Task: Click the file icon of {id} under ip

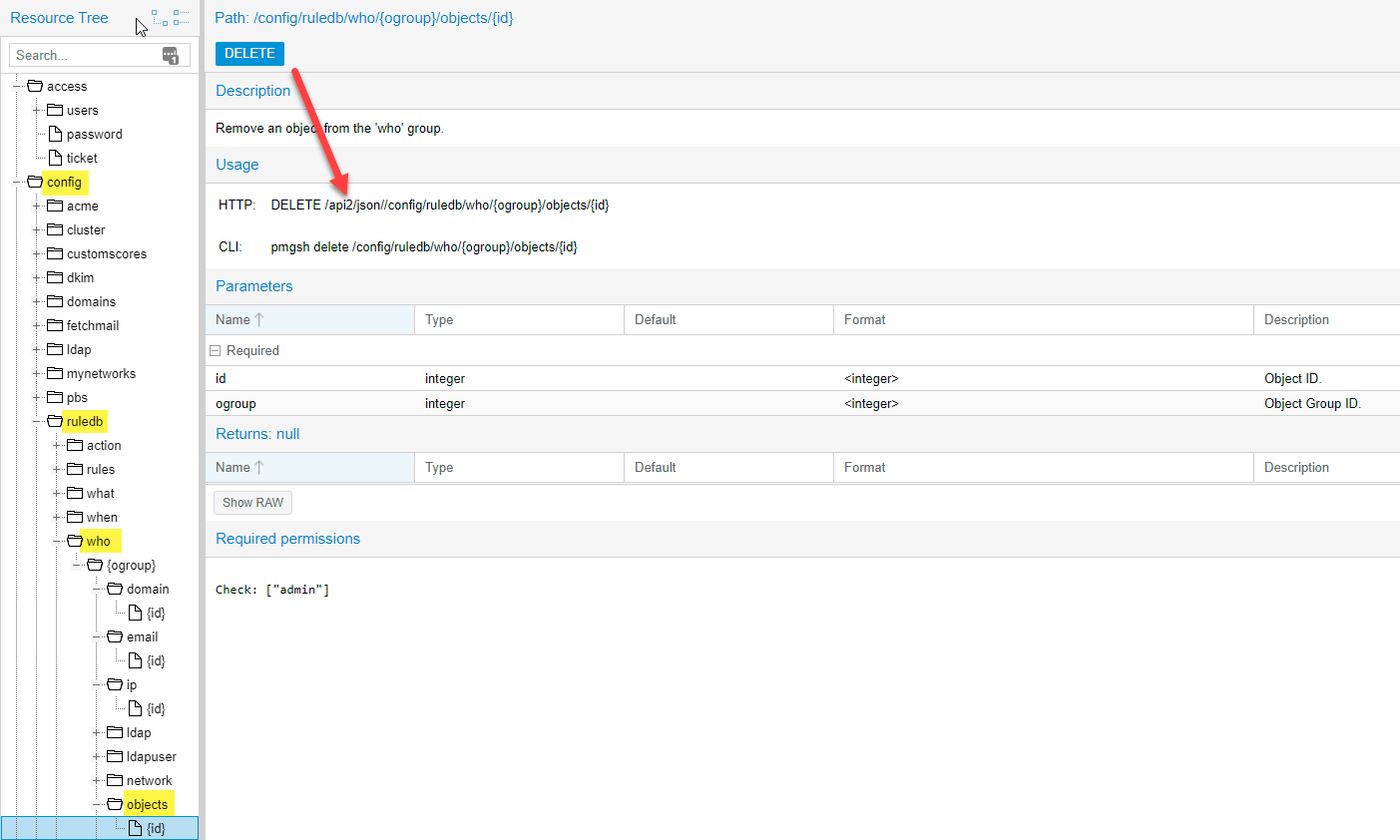Action: coord(136,708)
